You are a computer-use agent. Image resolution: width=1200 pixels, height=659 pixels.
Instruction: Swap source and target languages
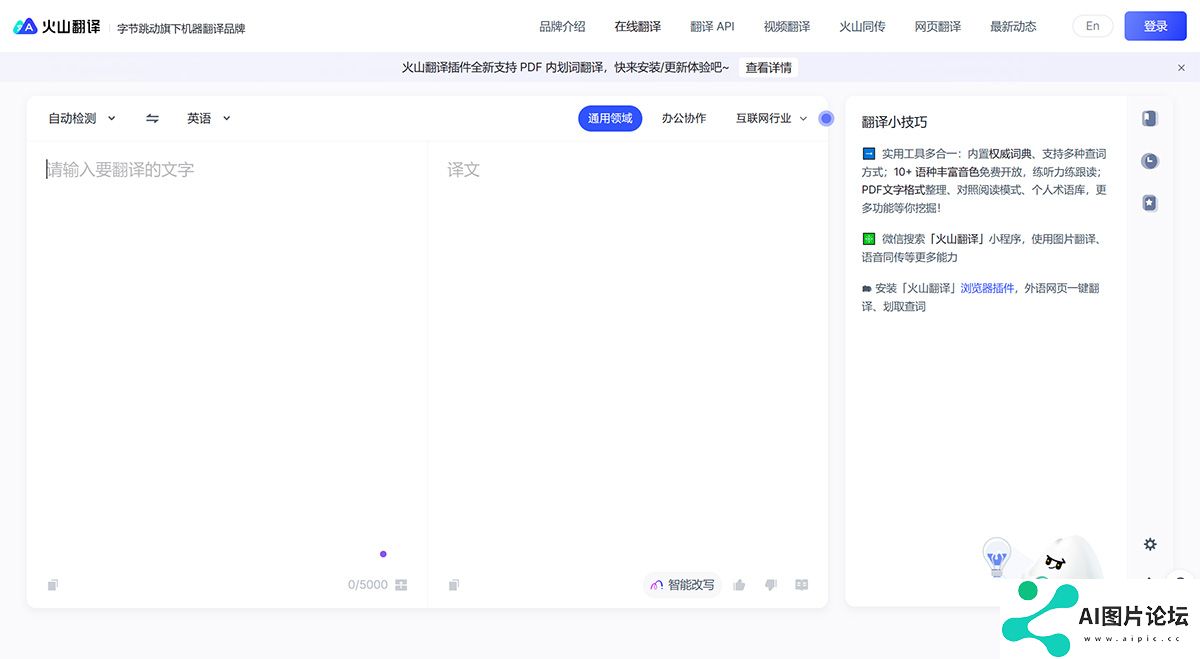click(152, 118)
